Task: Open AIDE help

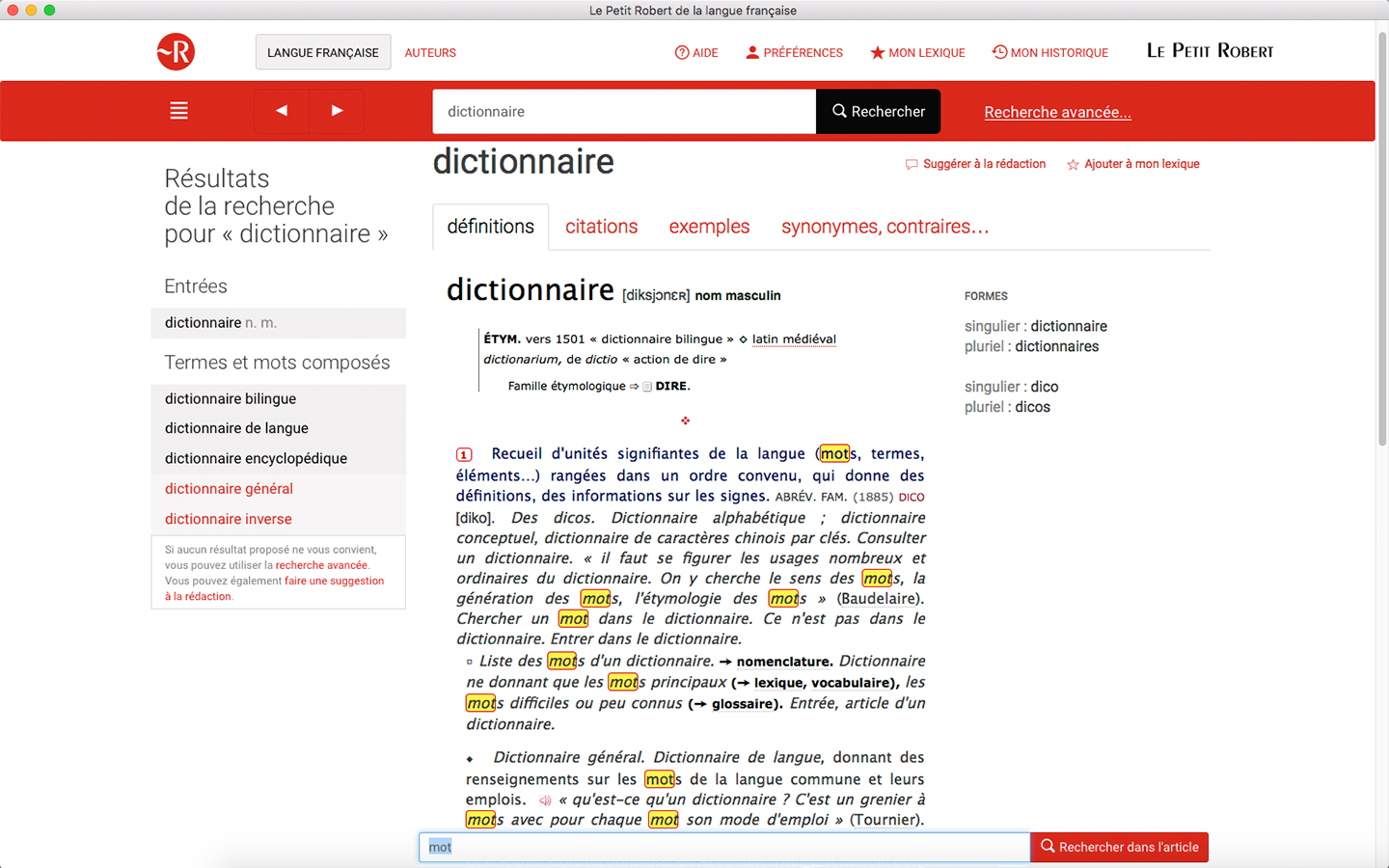Action: coord(696,53)
